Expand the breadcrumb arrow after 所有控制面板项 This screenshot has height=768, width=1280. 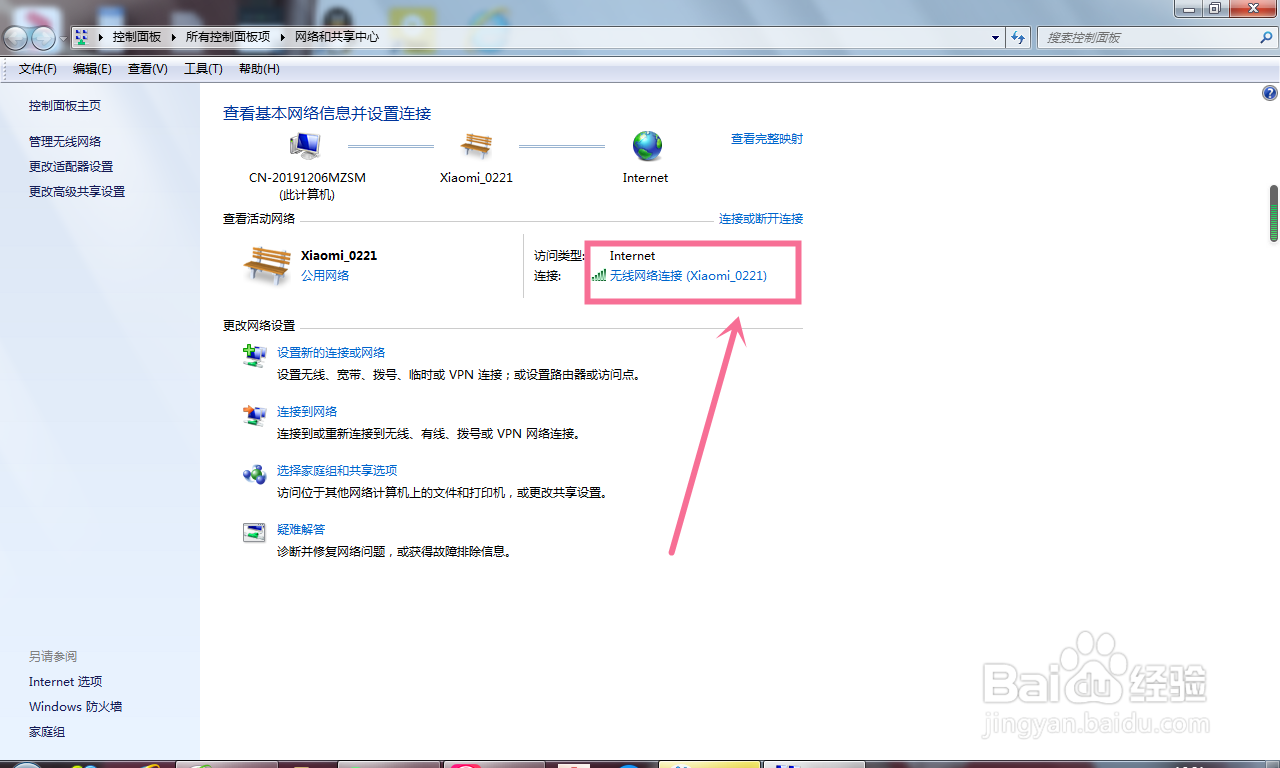(x=283, y=37)
